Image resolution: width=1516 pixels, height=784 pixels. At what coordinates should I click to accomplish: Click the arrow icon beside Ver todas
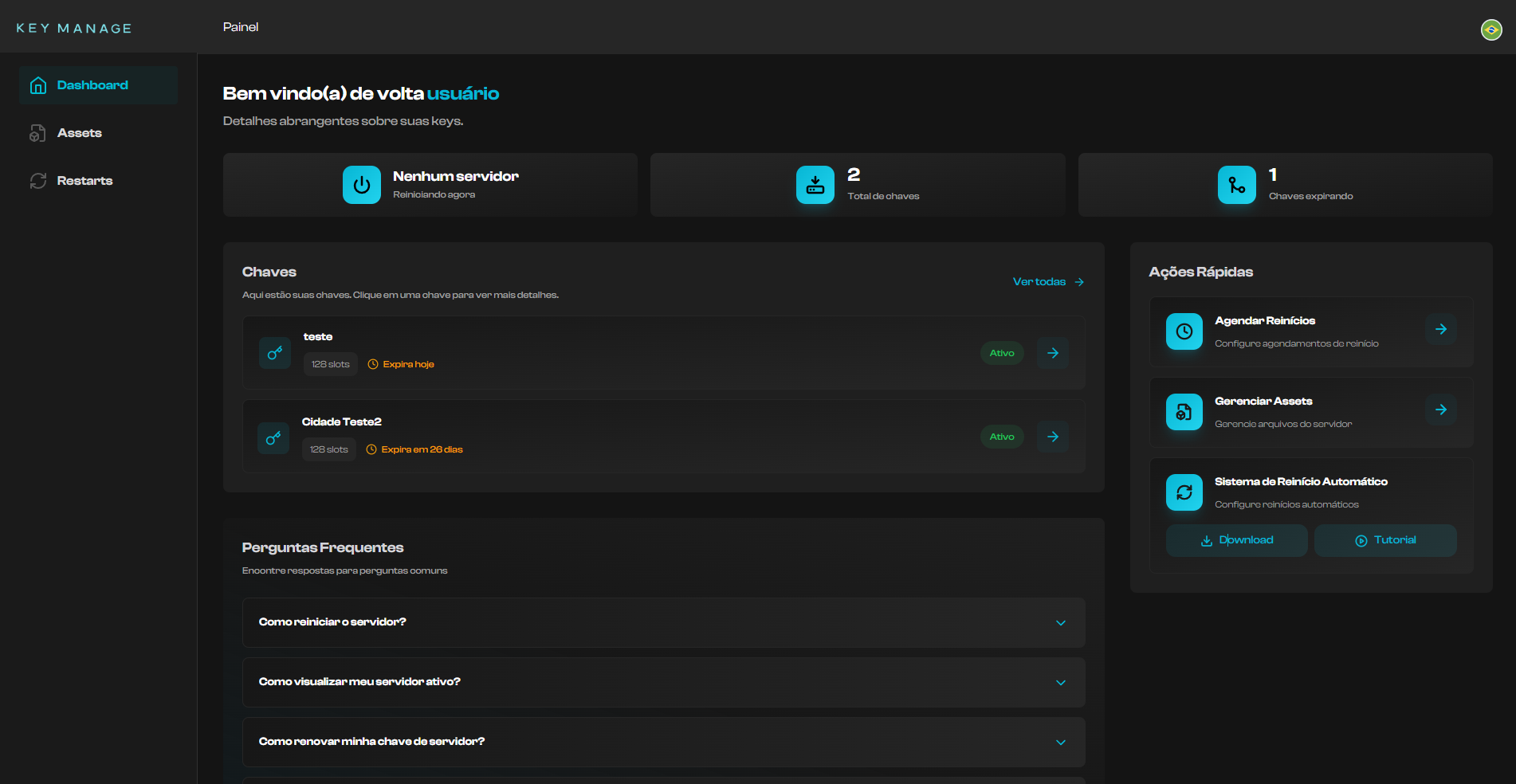[x=1079, y=282]
